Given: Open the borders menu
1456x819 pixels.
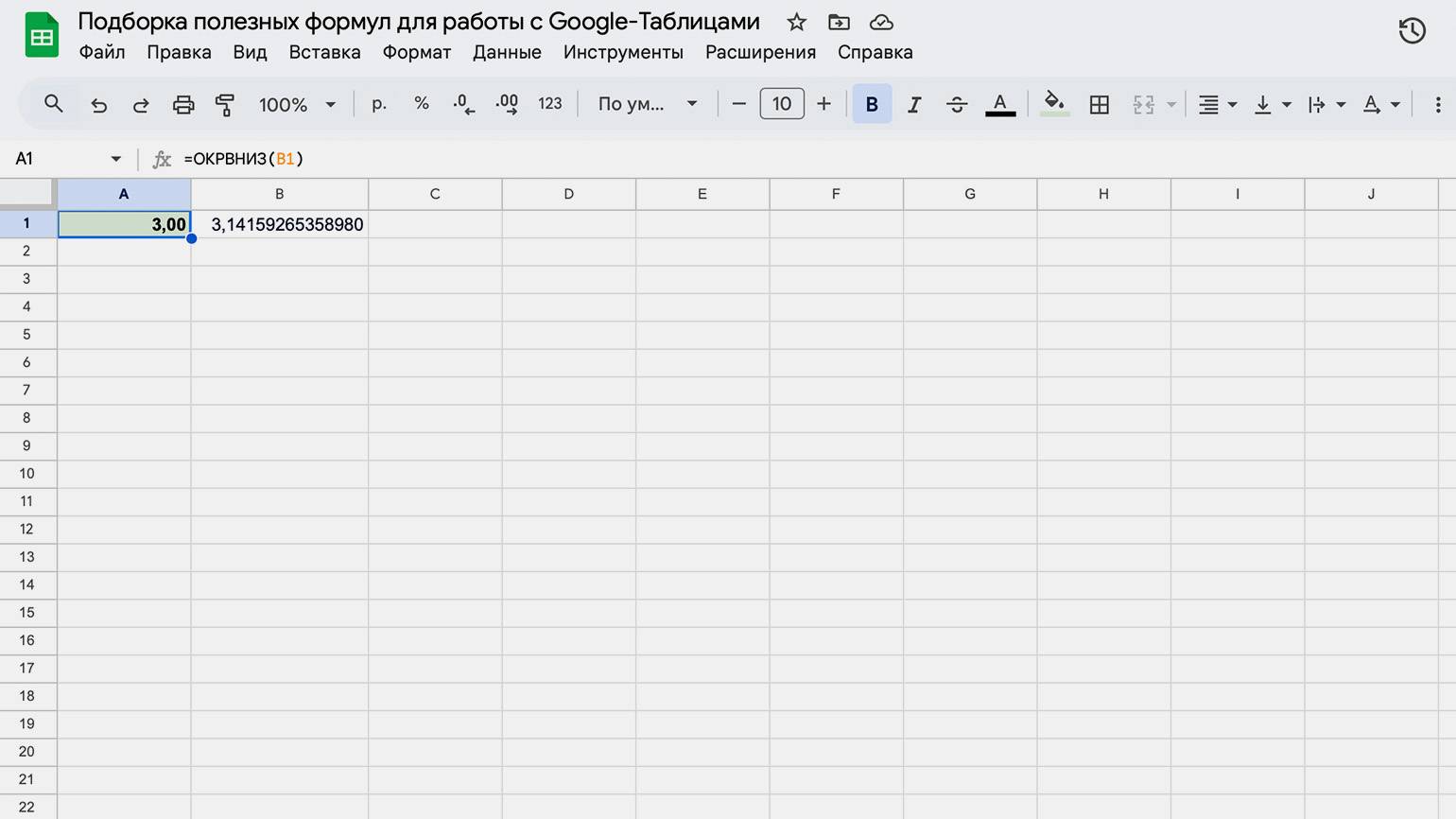Looking at the screenshot, I should point(1099,105).
